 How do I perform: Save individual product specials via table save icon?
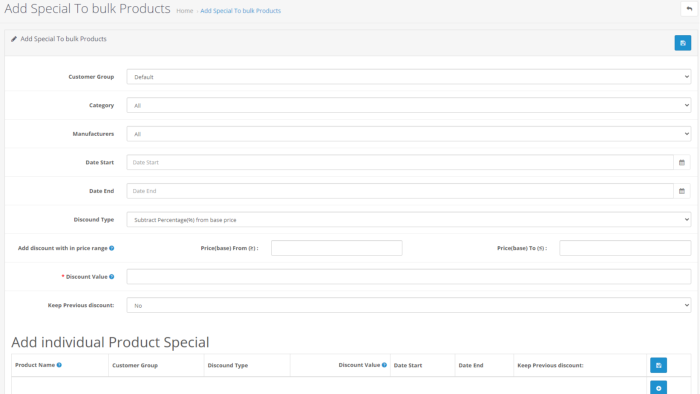658,365
